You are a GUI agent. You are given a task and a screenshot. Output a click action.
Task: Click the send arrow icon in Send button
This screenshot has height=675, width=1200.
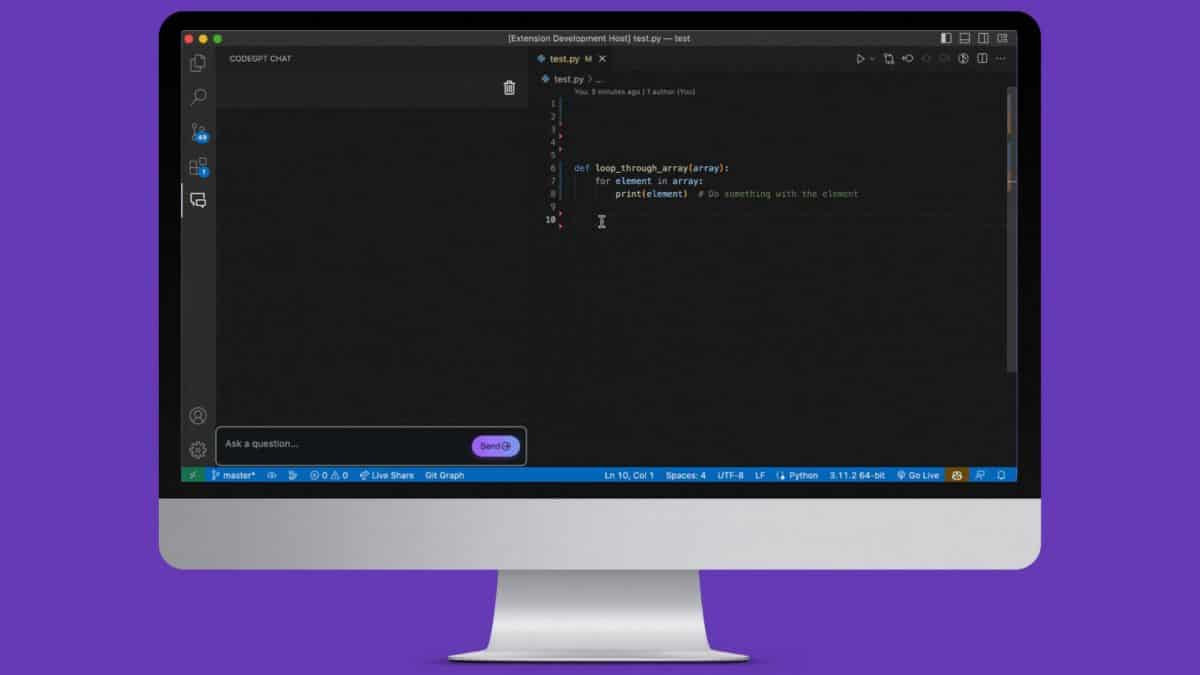(507, 446)
